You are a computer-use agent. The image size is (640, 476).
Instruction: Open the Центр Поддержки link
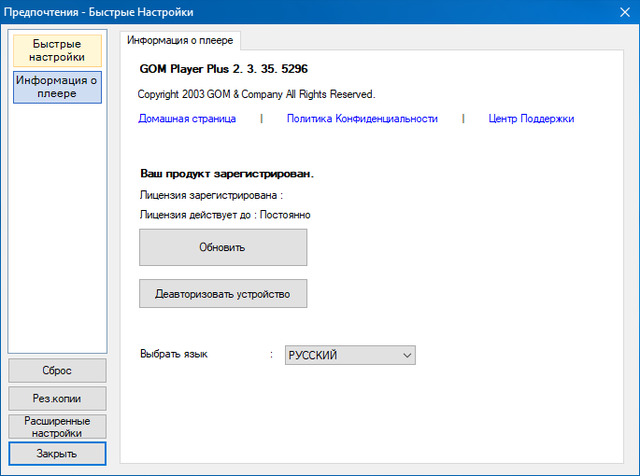pos(531,118)
